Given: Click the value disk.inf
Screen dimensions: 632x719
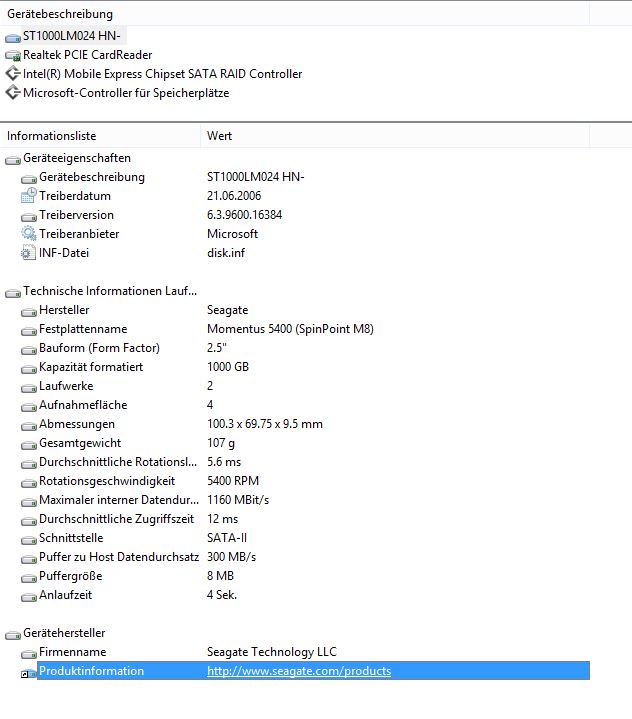Looking at the screenshot, I should pos(226,253).
